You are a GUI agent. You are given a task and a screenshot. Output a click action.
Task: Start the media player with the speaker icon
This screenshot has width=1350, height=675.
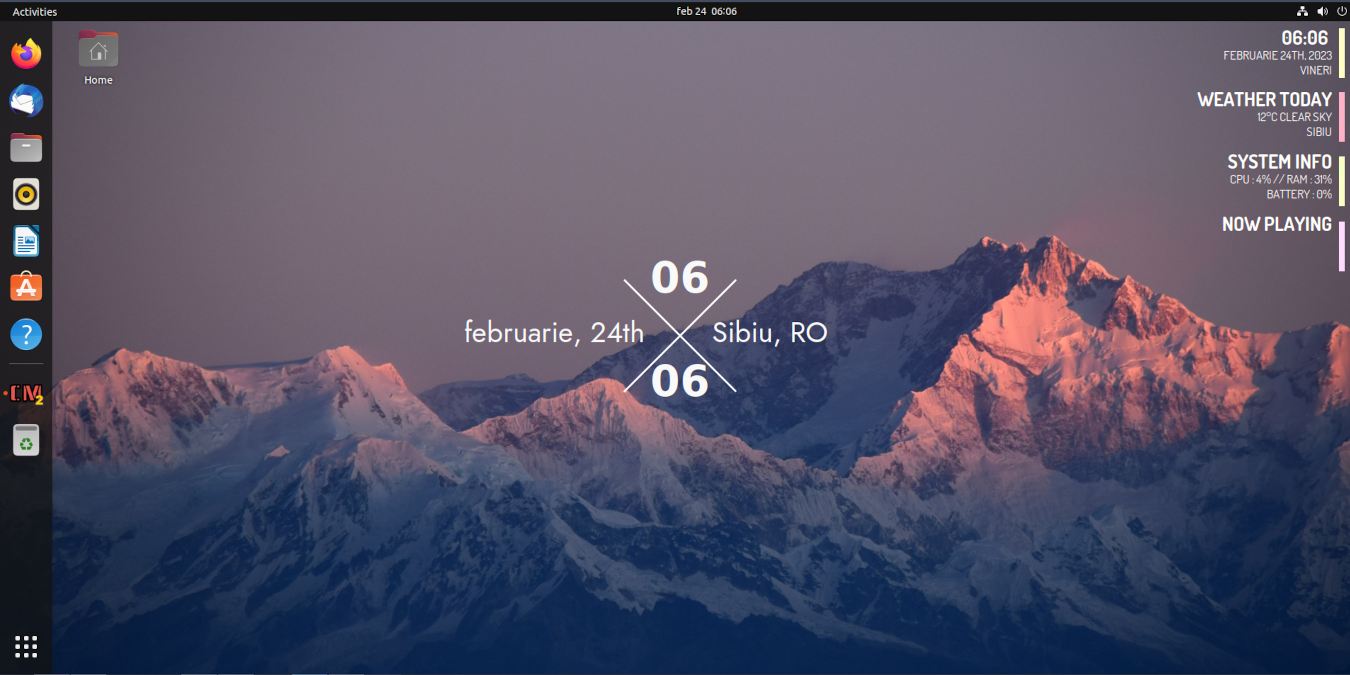pyautogui.click(x=25, y=194)
